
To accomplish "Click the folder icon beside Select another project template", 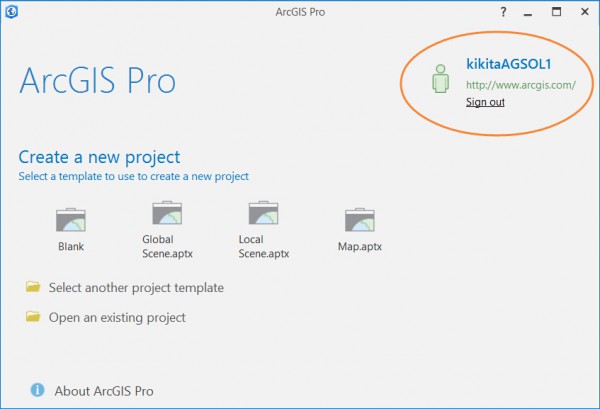I will pyautogui.click(x=33, y=287).
